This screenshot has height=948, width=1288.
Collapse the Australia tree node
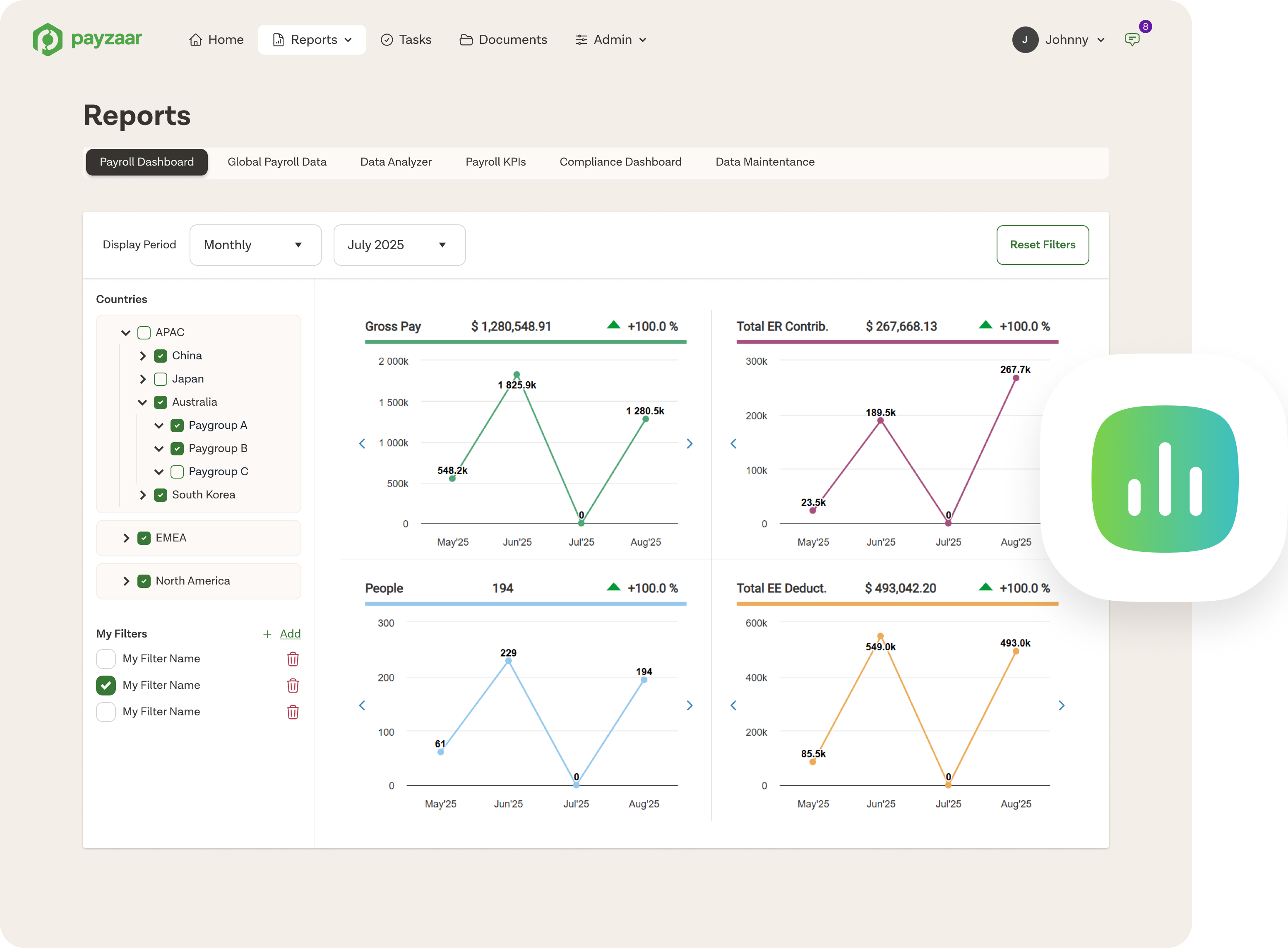point(142,402)
